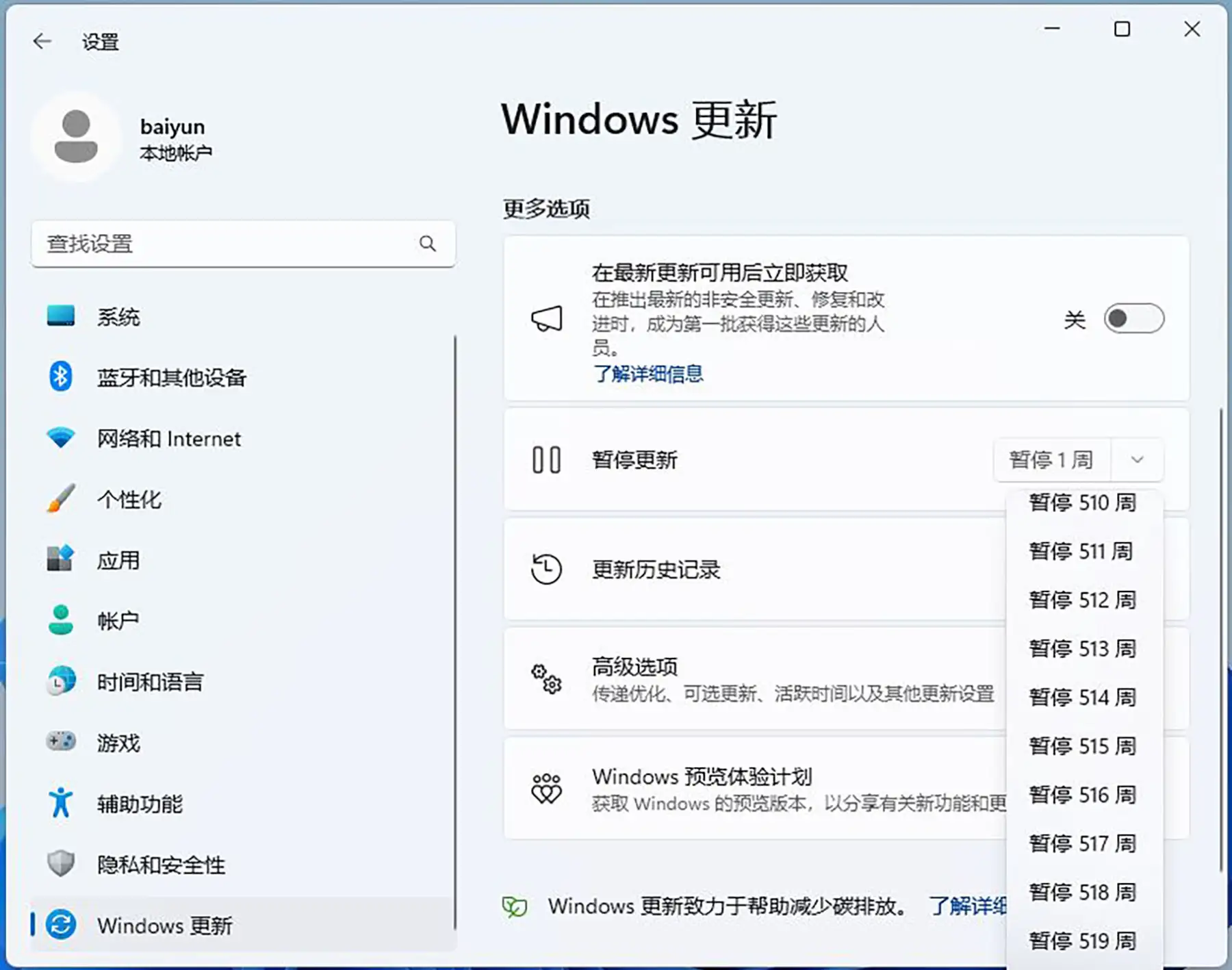Select 暂停 516 周 option

click(x=1082, y=795)
